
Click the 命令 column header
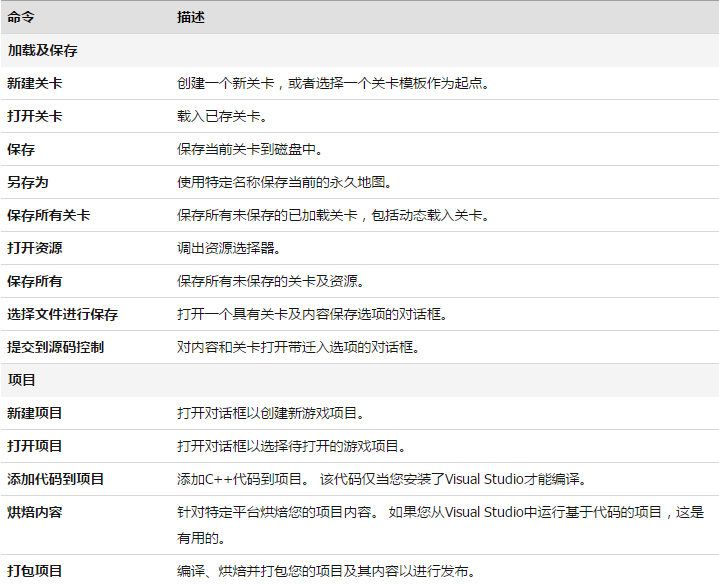(21, 17)
